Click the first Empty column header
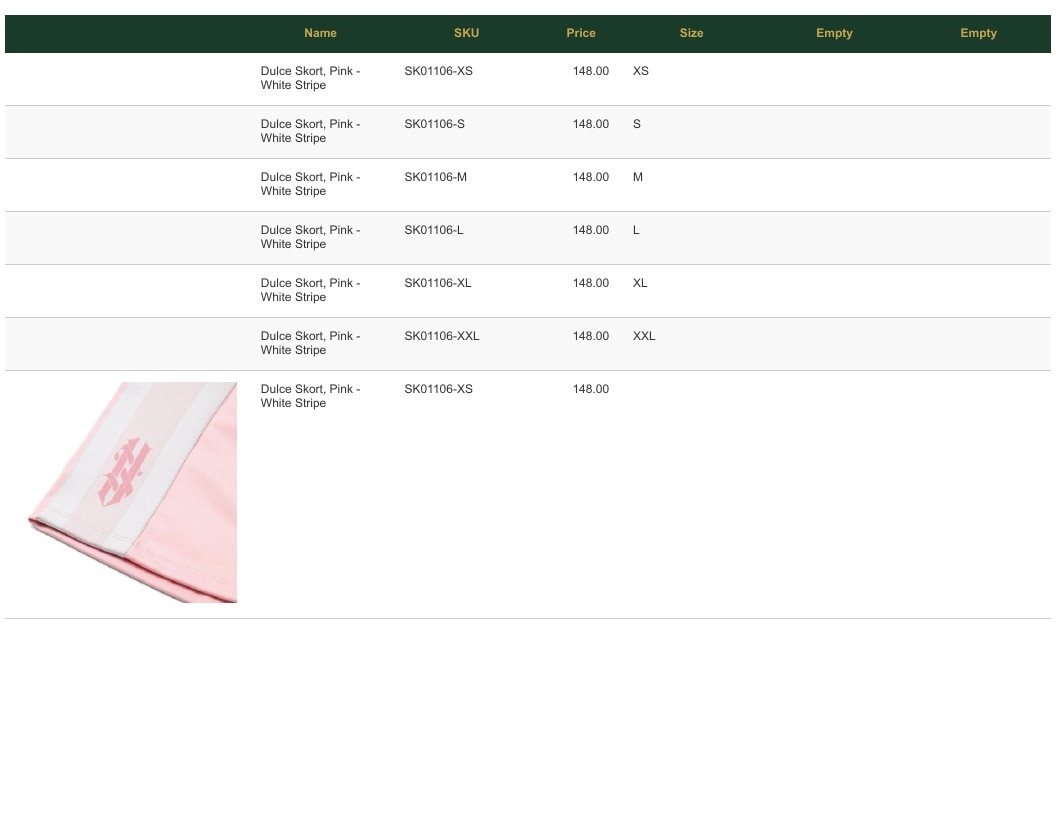This screenshot has width=1056, height=816. (x=834, y=33)
